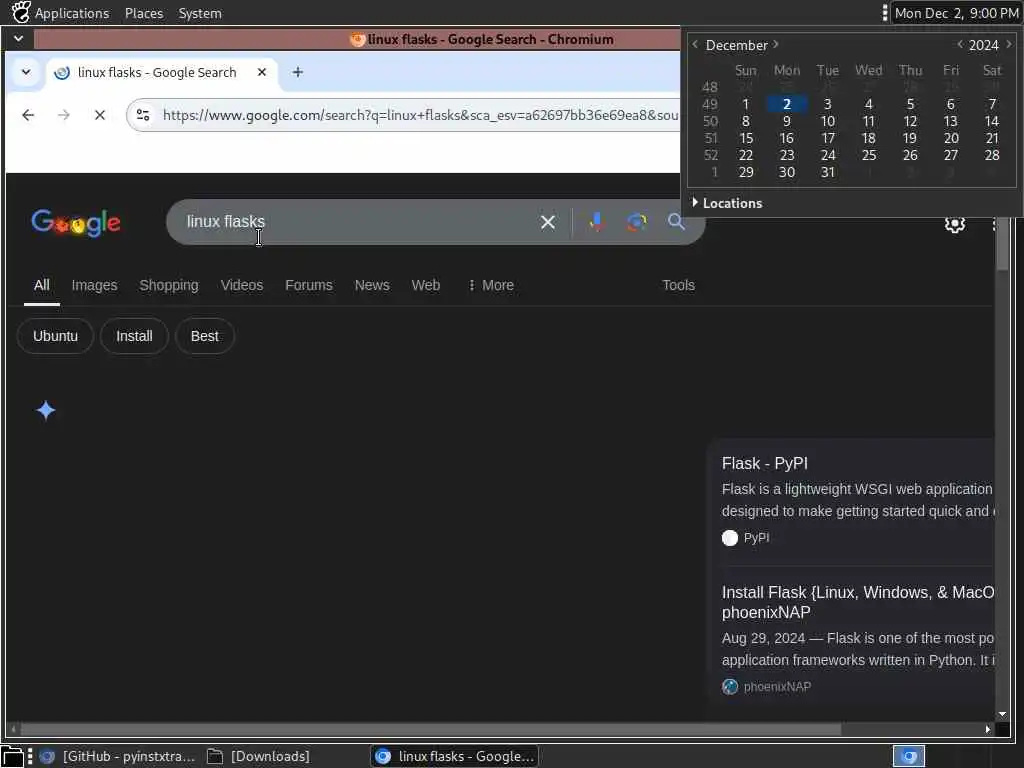Click linux flasks Google taskbar entry

(455, 756)
